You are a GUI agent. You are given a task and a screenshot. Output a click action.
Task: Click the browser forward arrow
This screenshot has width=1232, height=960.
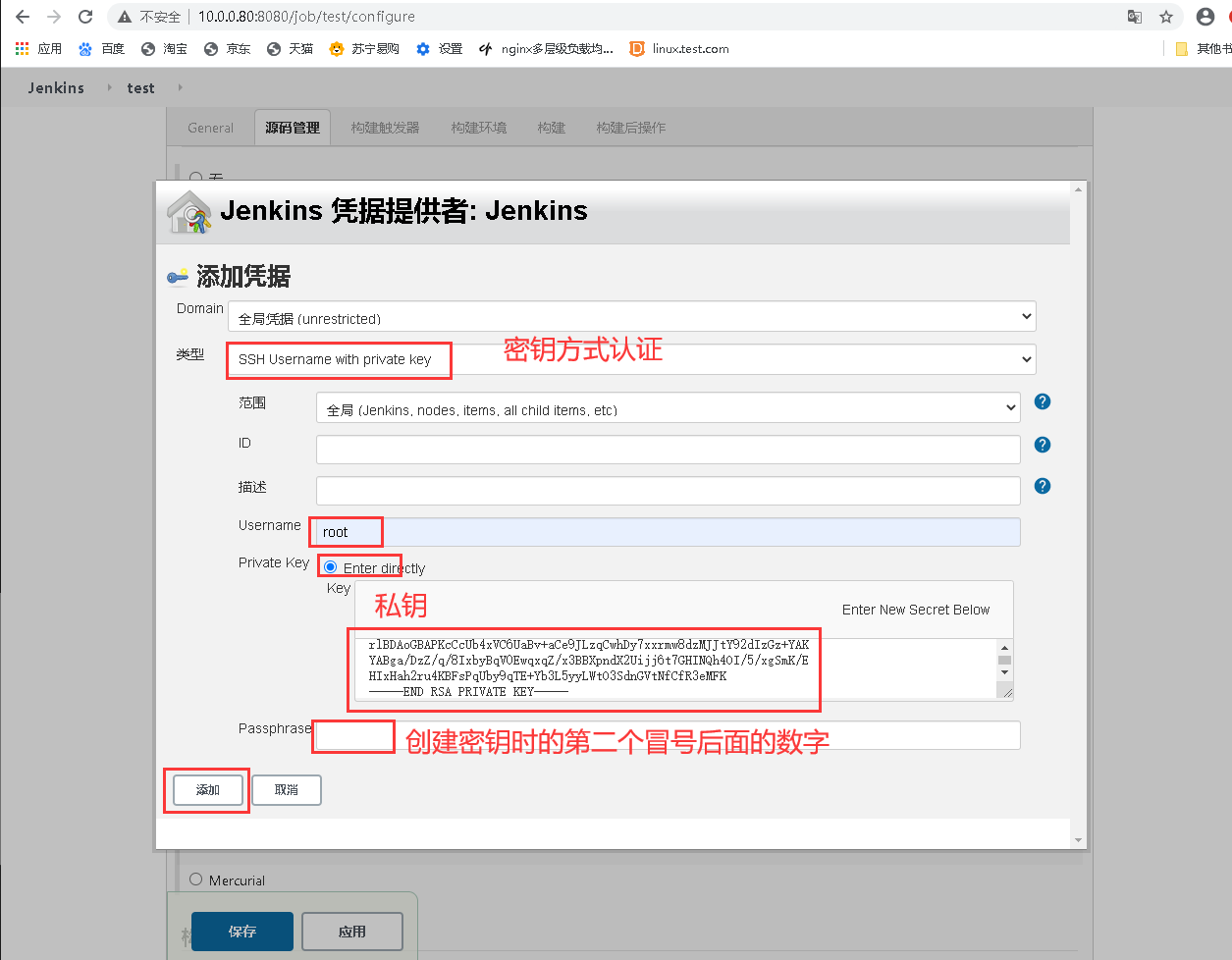click(54, 17)
